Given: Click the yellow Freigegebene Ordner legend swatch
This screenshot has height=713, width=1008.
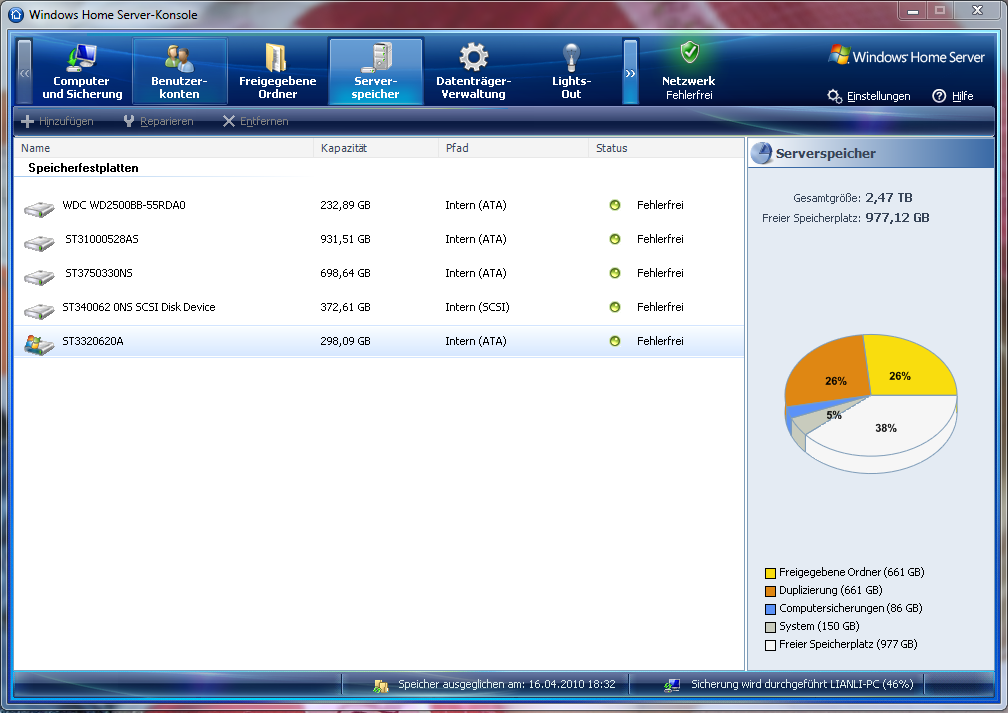Looking at the screenshot, I should pyautogui.click(x=770, y=573).
